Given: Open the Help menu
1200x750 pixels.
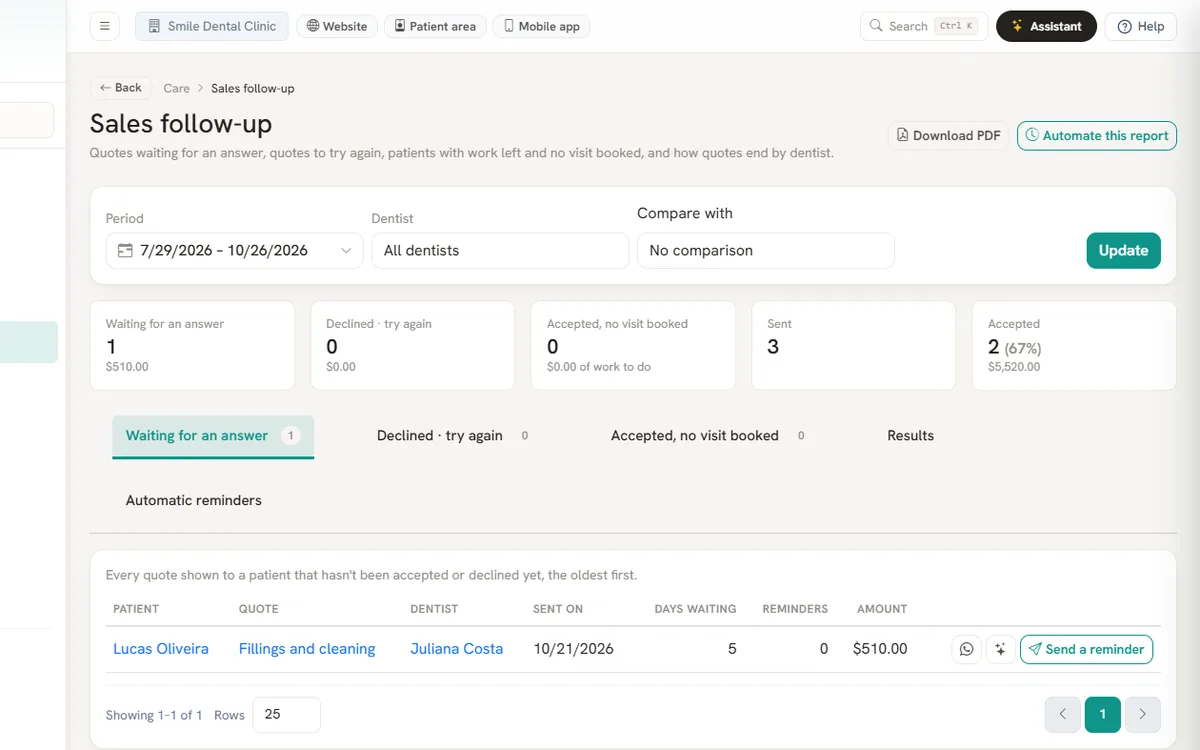Looking at the screenshot, I should (x=1141, y=26).
